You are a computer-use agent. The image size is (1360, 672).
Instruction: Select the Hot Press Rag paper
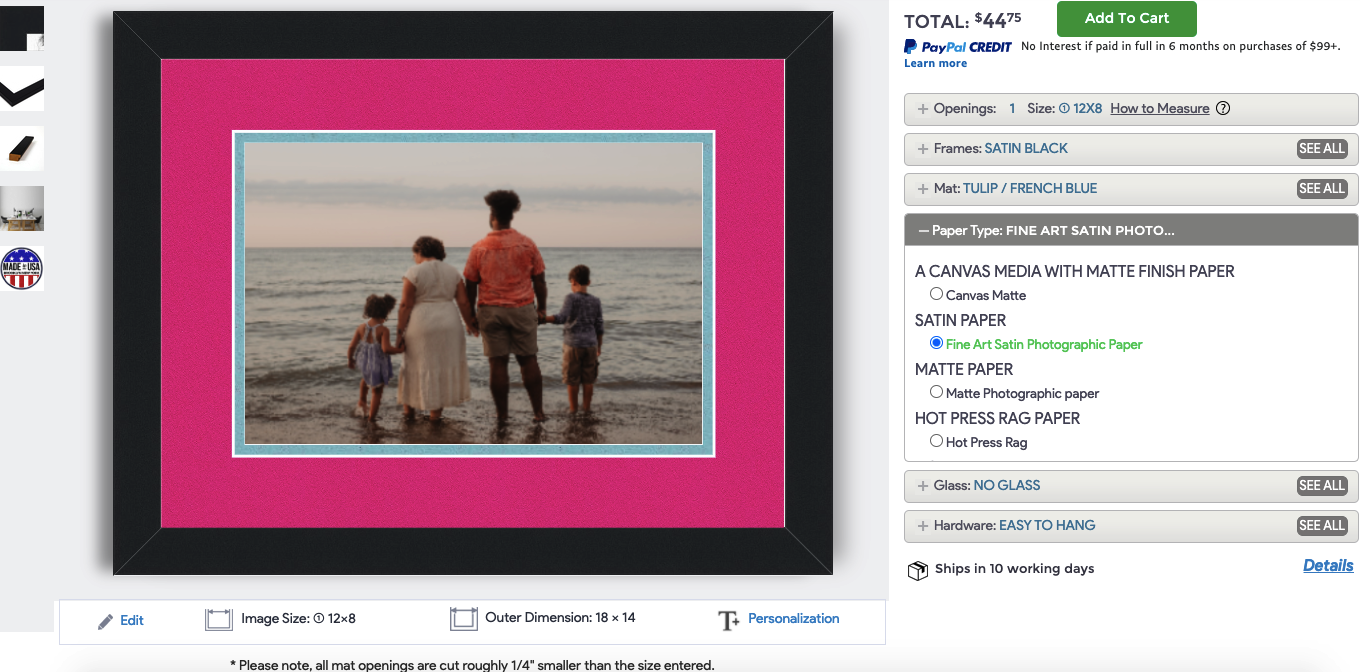point(936,440)
